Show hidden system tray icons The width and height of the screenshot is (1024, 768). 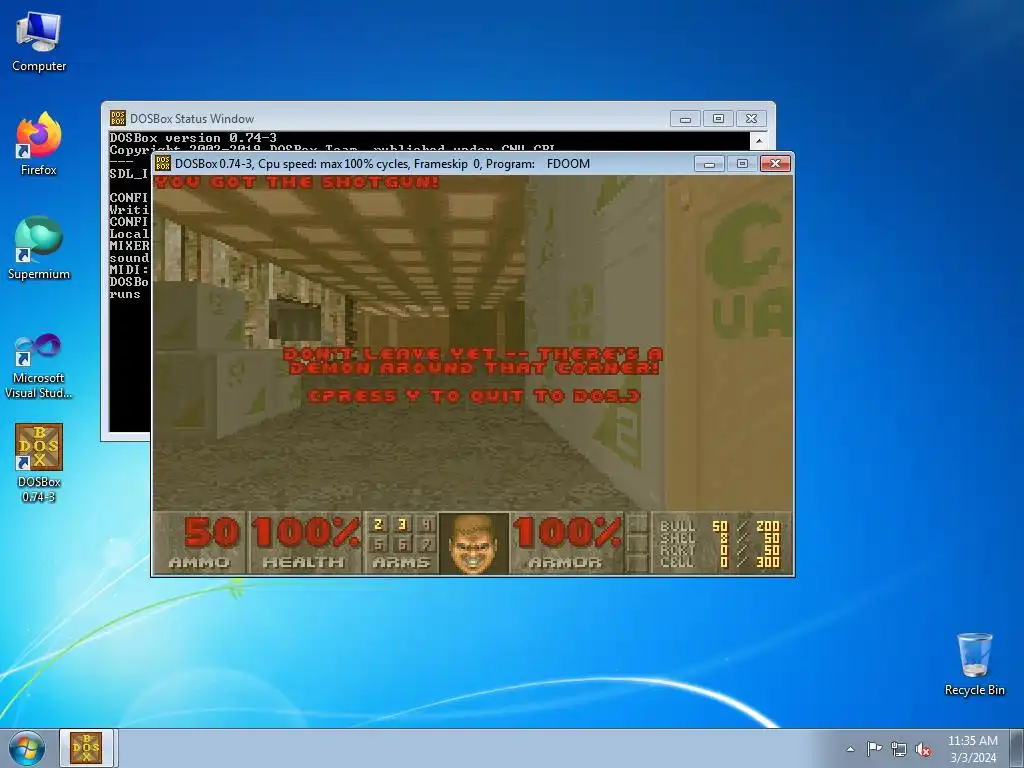click(850, 749)
